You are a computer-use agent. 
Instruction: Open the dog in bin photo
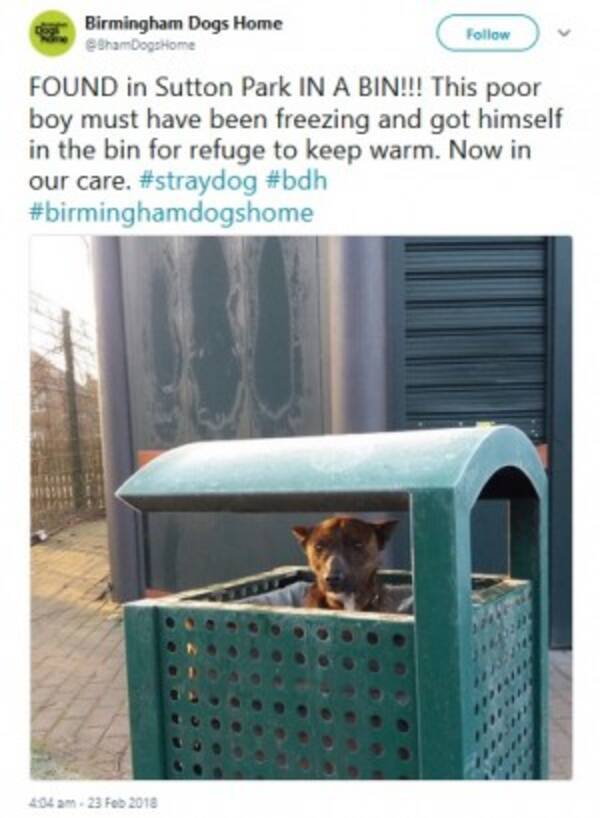tap(301, 508)
